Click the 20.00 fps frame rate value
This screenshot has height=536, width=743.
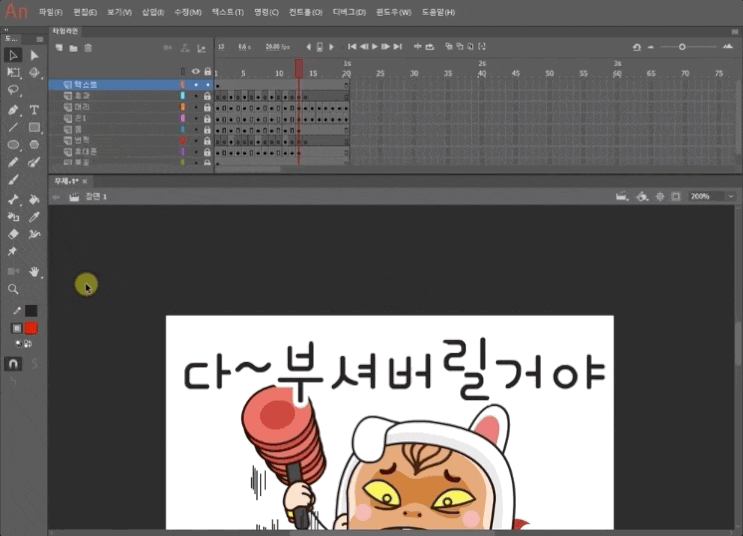[277, 47]
